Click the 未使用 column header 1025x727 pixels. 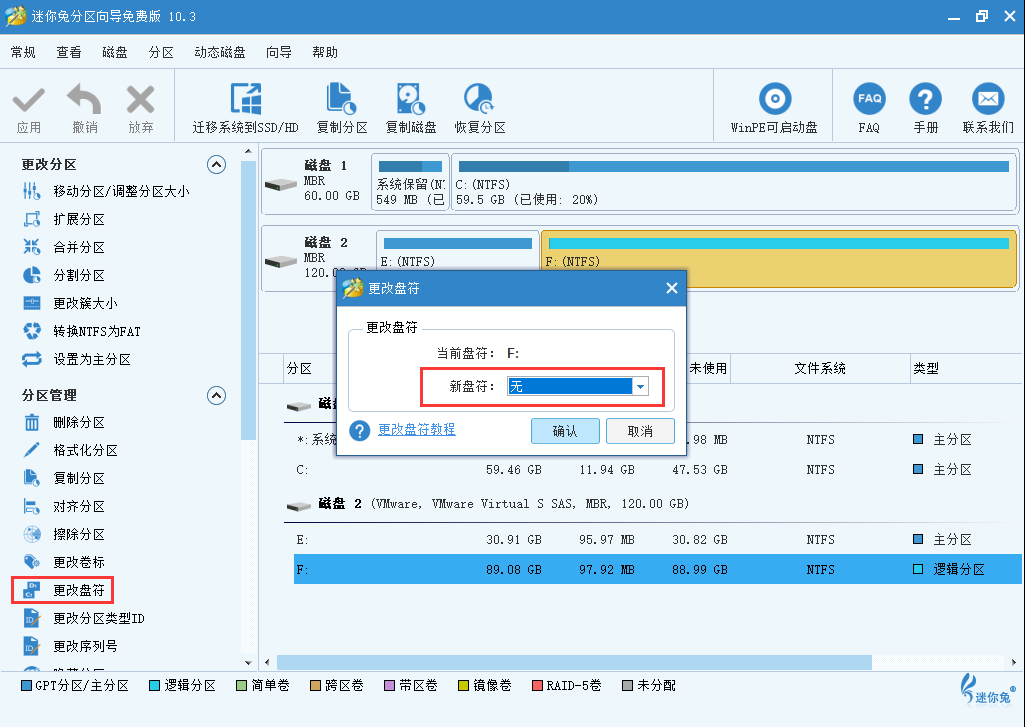pos(708,369)
